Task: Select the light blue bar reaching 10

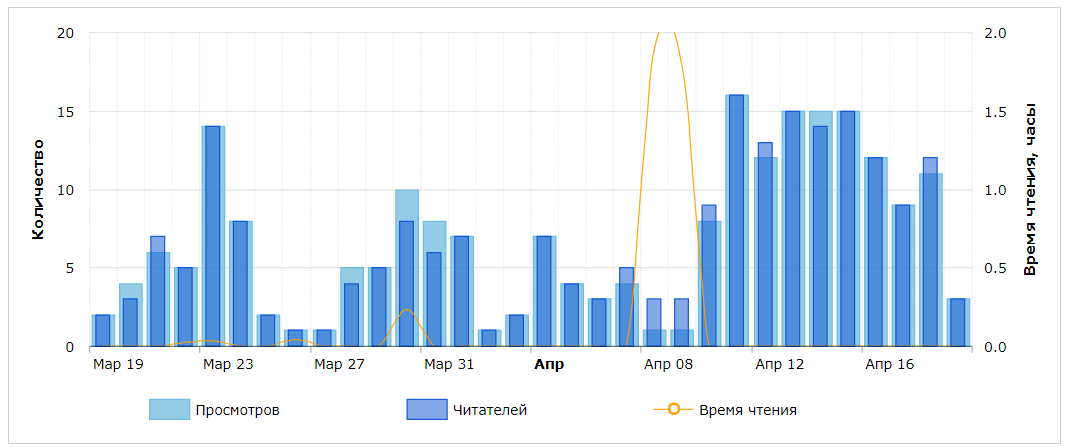Action: [407, 268]
